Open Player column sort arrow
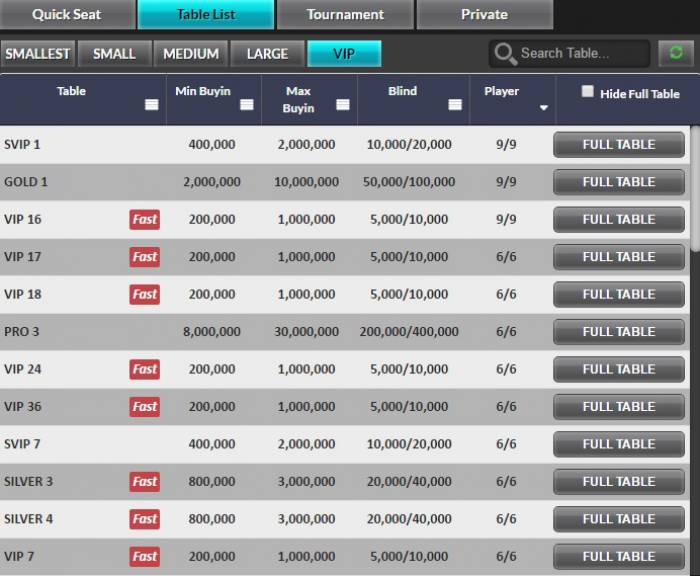700x576 pixels. click(543, 108)
